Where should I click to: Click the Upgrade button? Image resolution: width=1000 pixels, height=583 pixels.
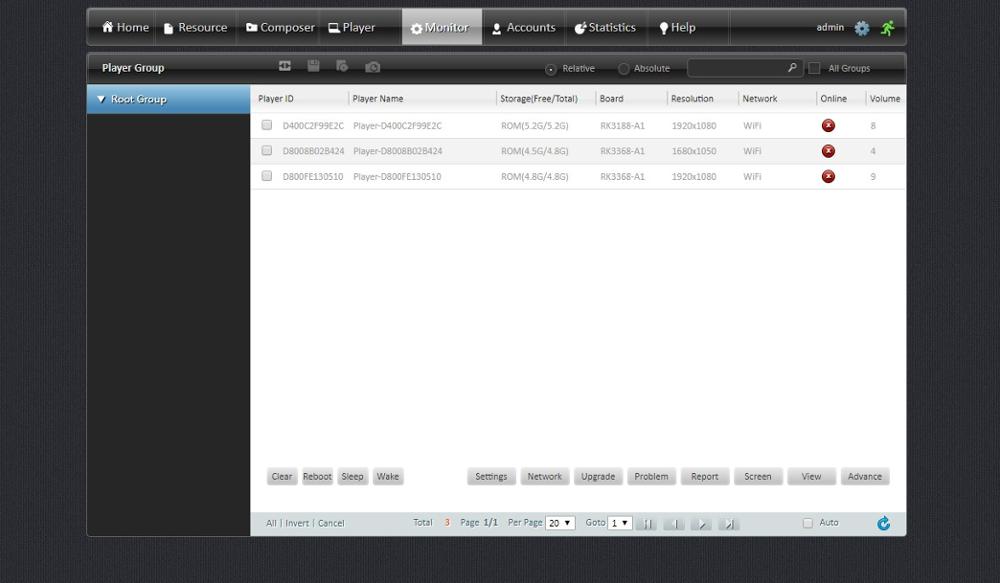click(598, 476)
